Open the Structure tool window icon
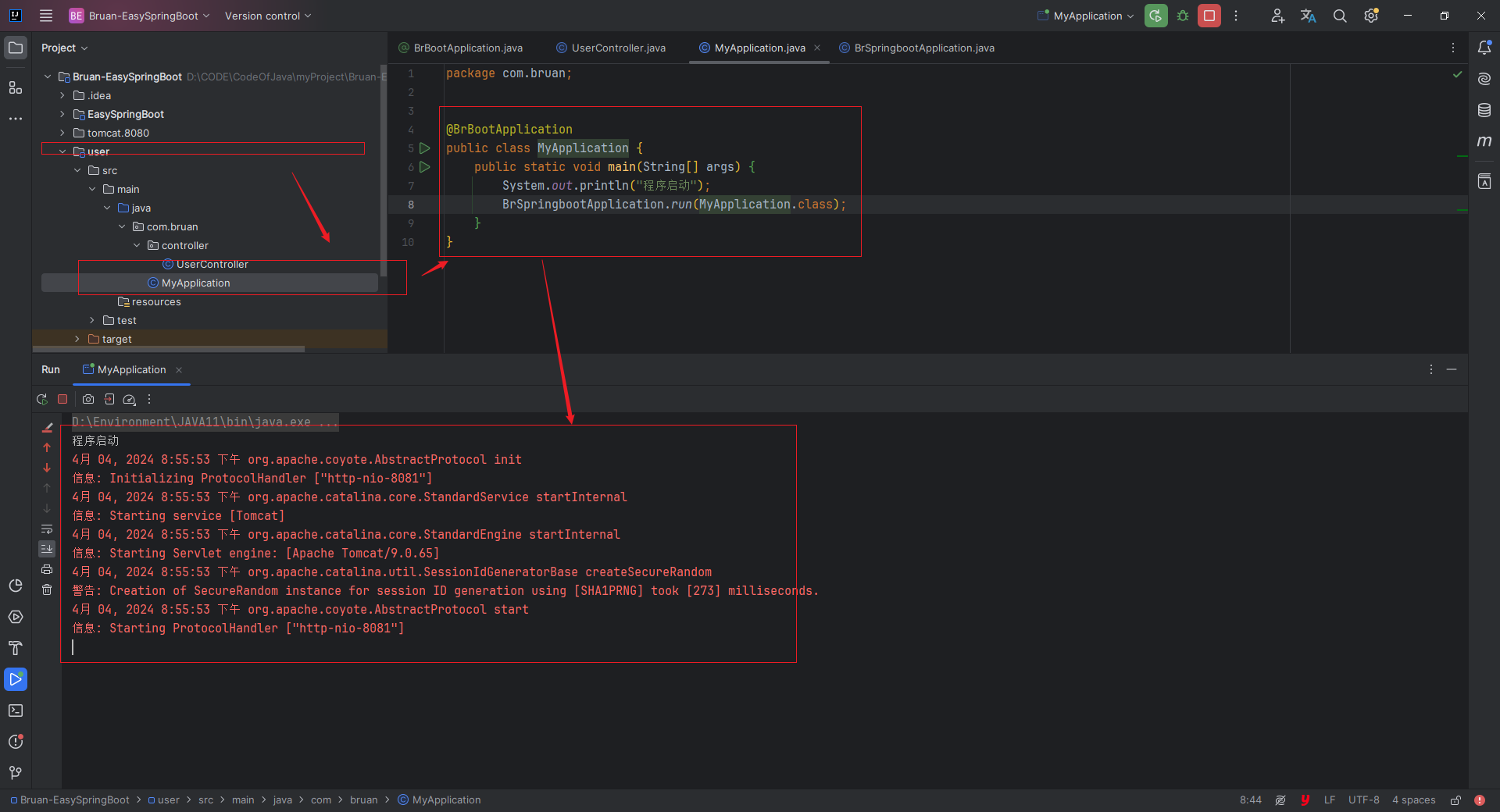 16,87
